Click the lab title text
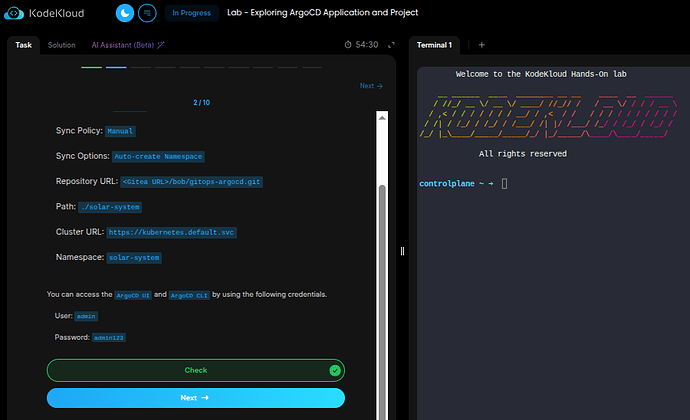This screenshot has width=690, height=420. pos(323,13)
